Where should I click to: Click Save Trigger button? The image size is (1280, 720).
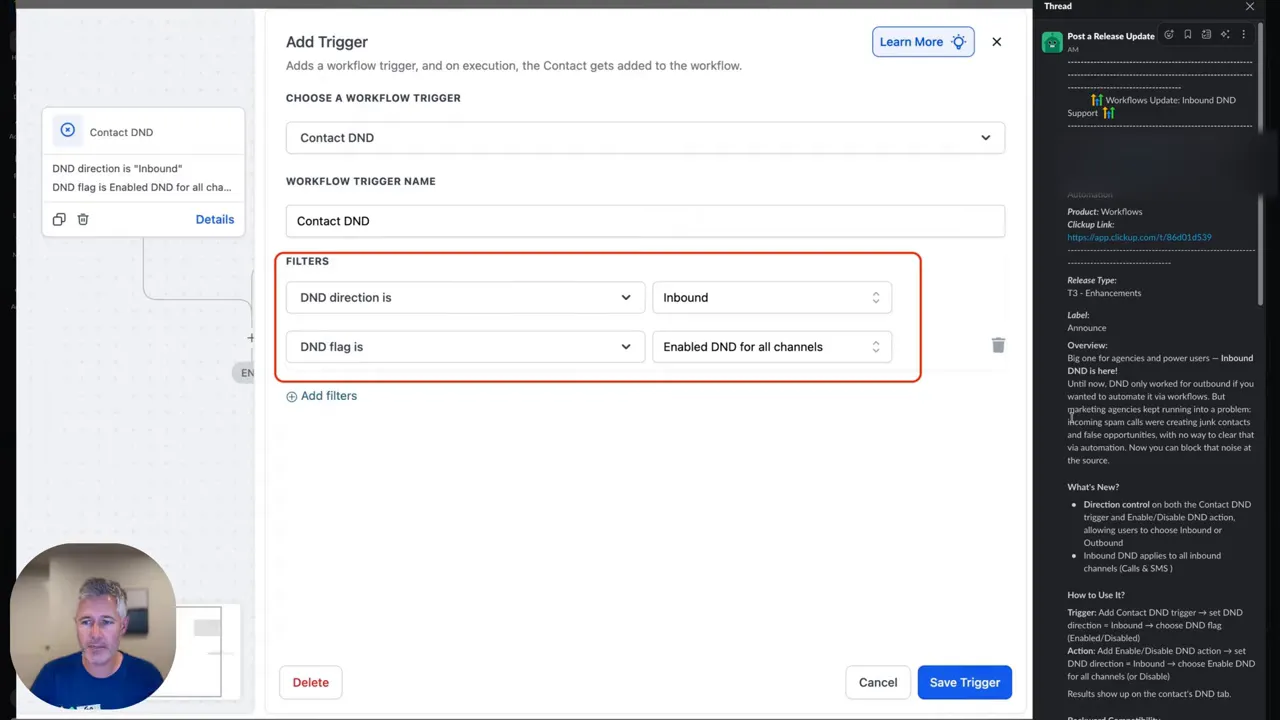(965, 682)
